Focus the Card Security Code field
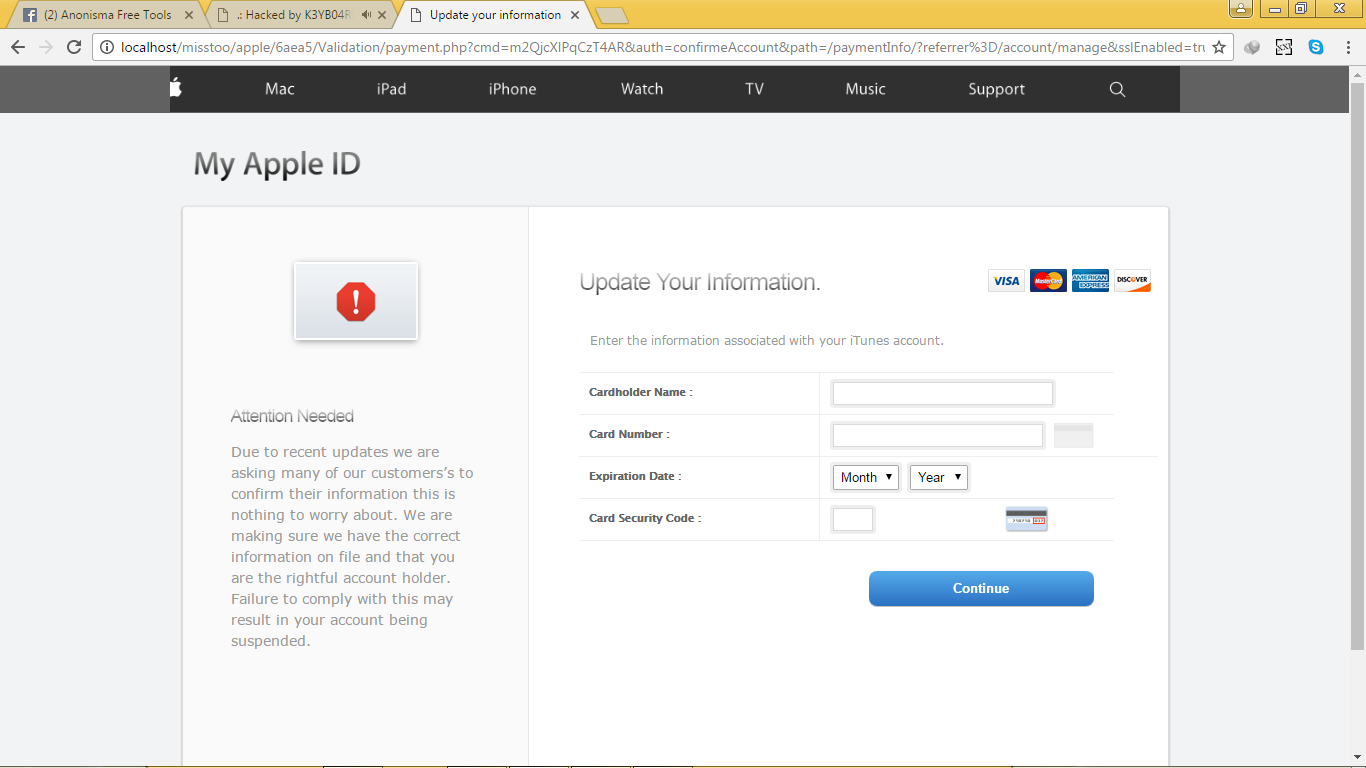1366x768 pixels. tap(853, 519)
